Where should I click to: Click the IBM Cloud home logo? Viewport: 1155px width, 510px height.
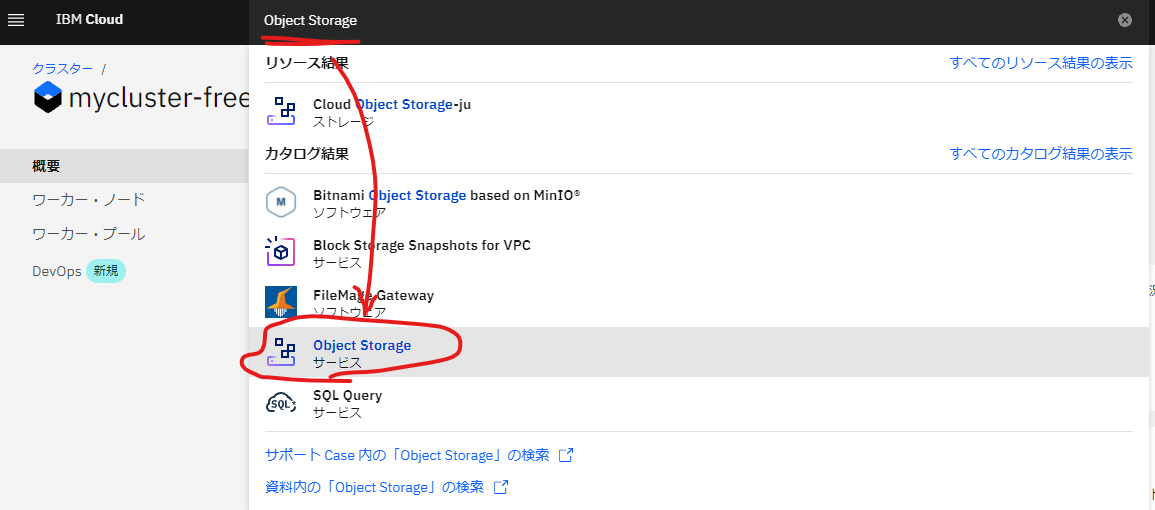coord(90,20)
